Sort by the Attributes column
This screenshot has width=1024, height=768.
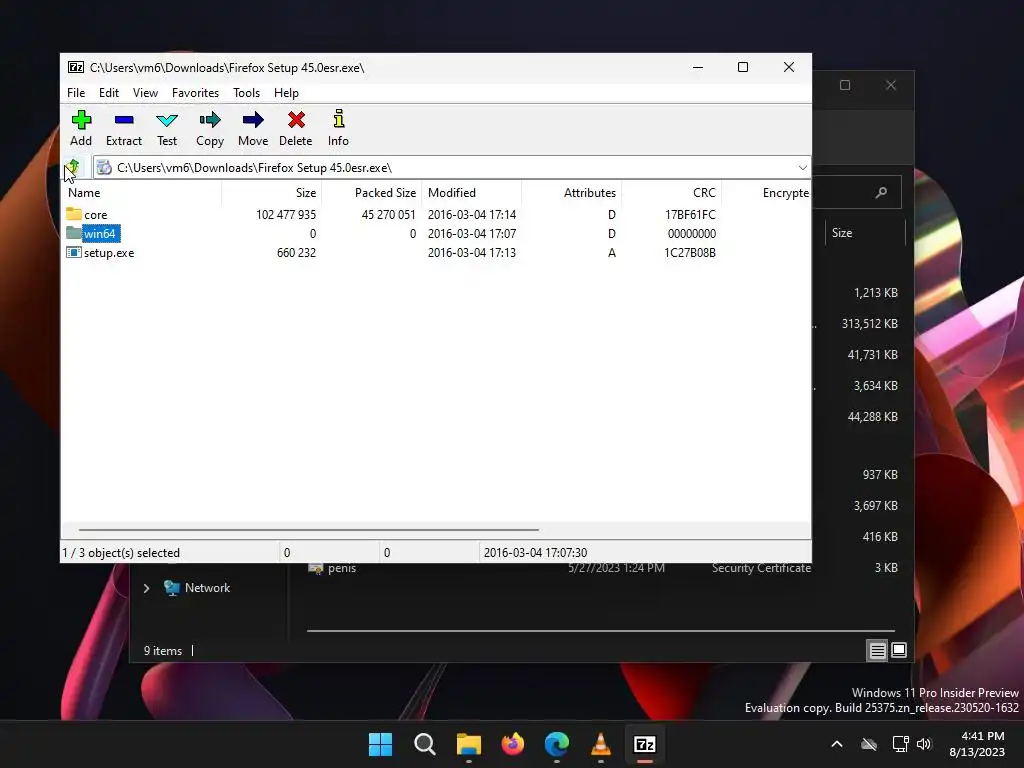(571, 193)
